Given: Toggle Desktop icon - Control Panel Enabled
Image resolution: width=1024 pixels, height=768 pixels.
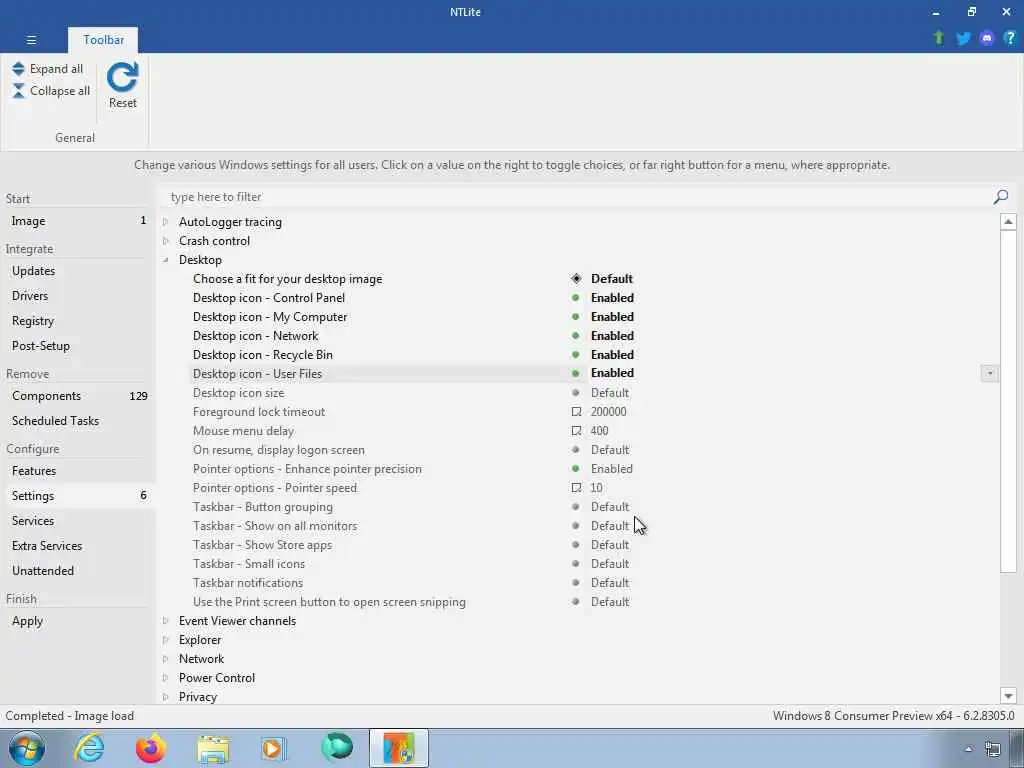Looking at the screenshot, I should tap(612, 298).
